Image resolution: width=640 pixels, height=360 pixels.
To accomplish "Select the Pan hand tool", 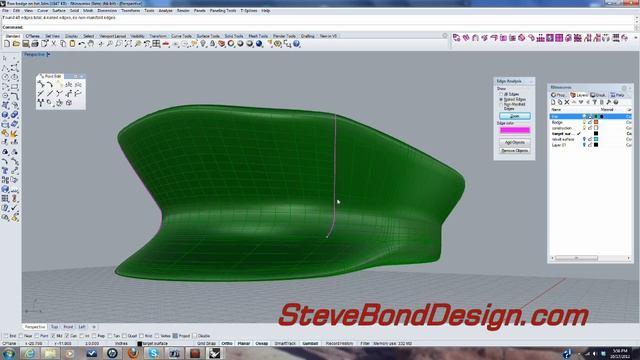I will coord(91,44).
